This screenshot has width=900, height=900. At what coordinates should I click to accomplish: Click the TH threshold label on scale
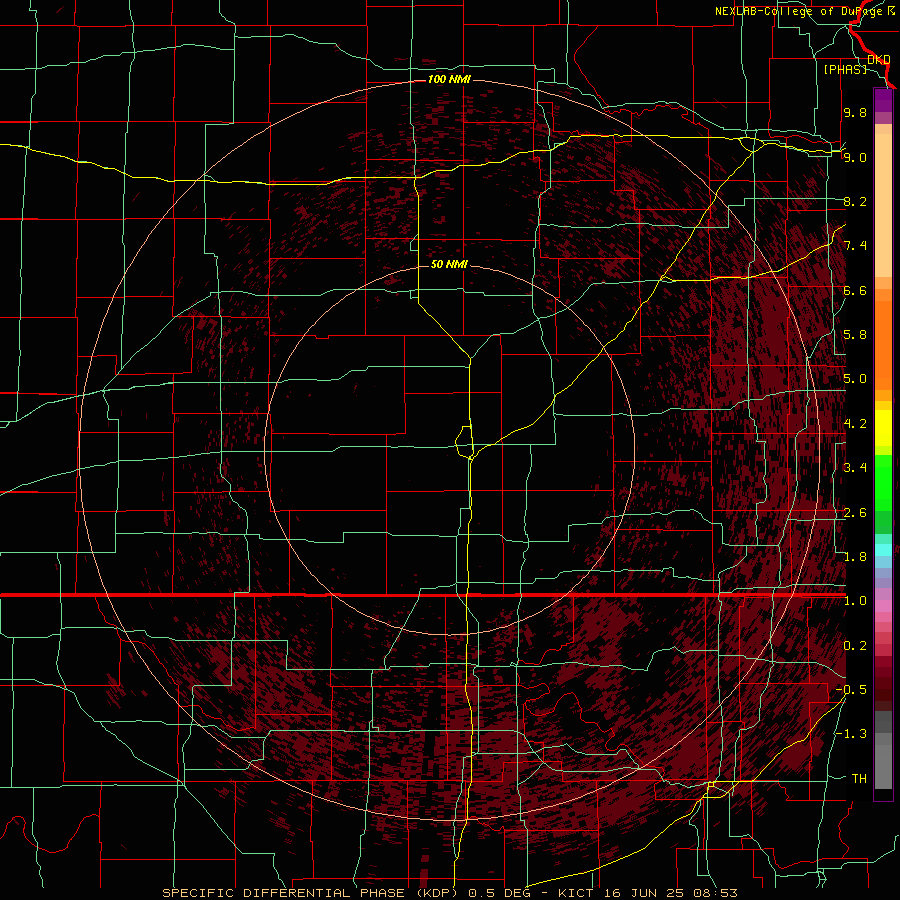click(x=859, y=779)
